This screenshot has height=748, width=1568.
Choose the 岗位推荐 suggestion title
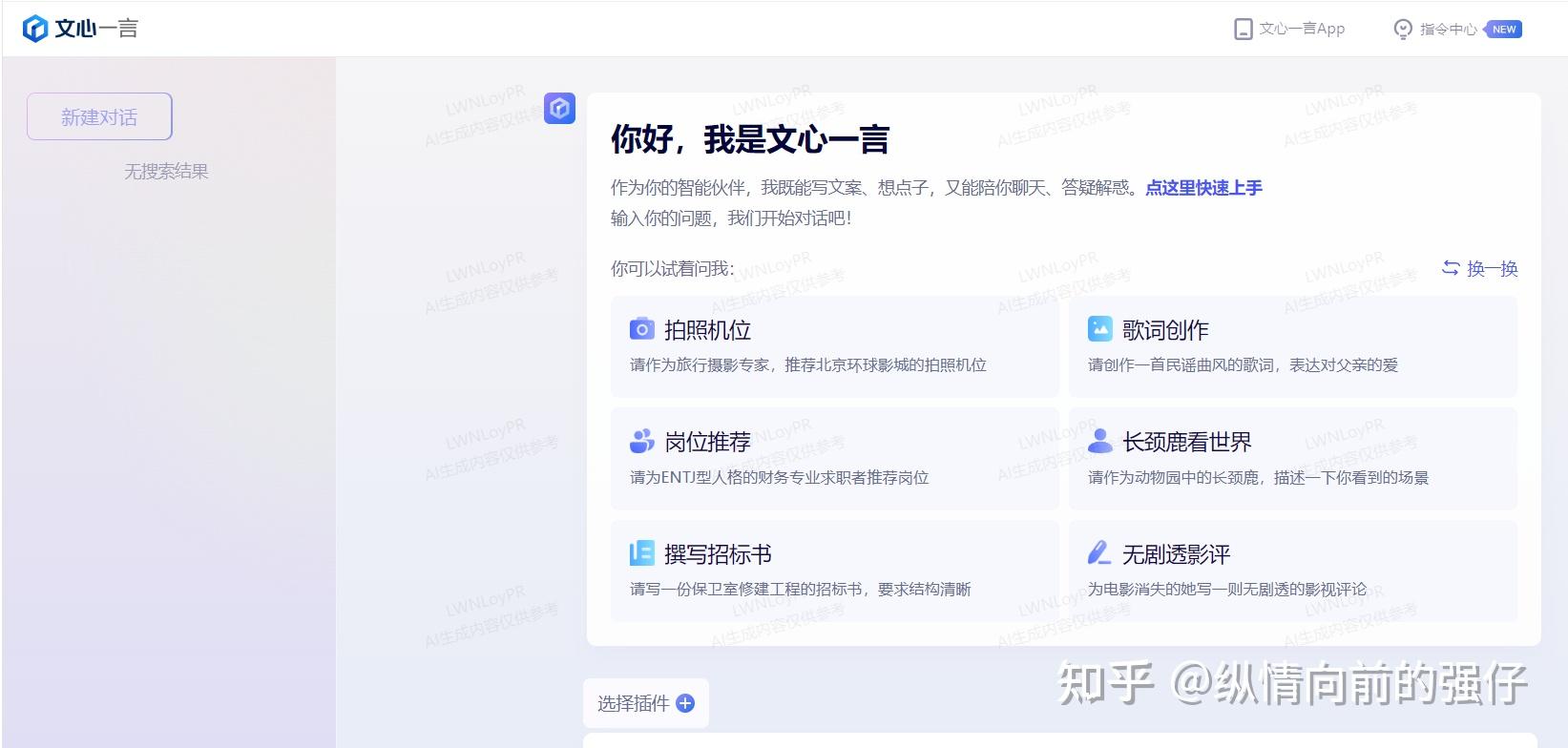(x=707, y=442)
